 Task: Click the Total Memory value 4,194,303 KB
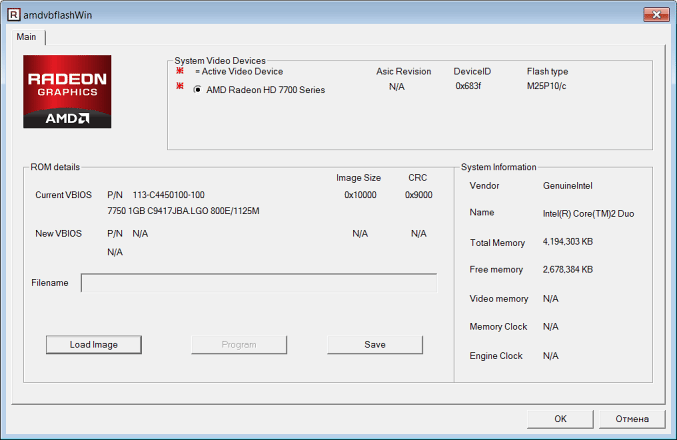pos(567,242)
